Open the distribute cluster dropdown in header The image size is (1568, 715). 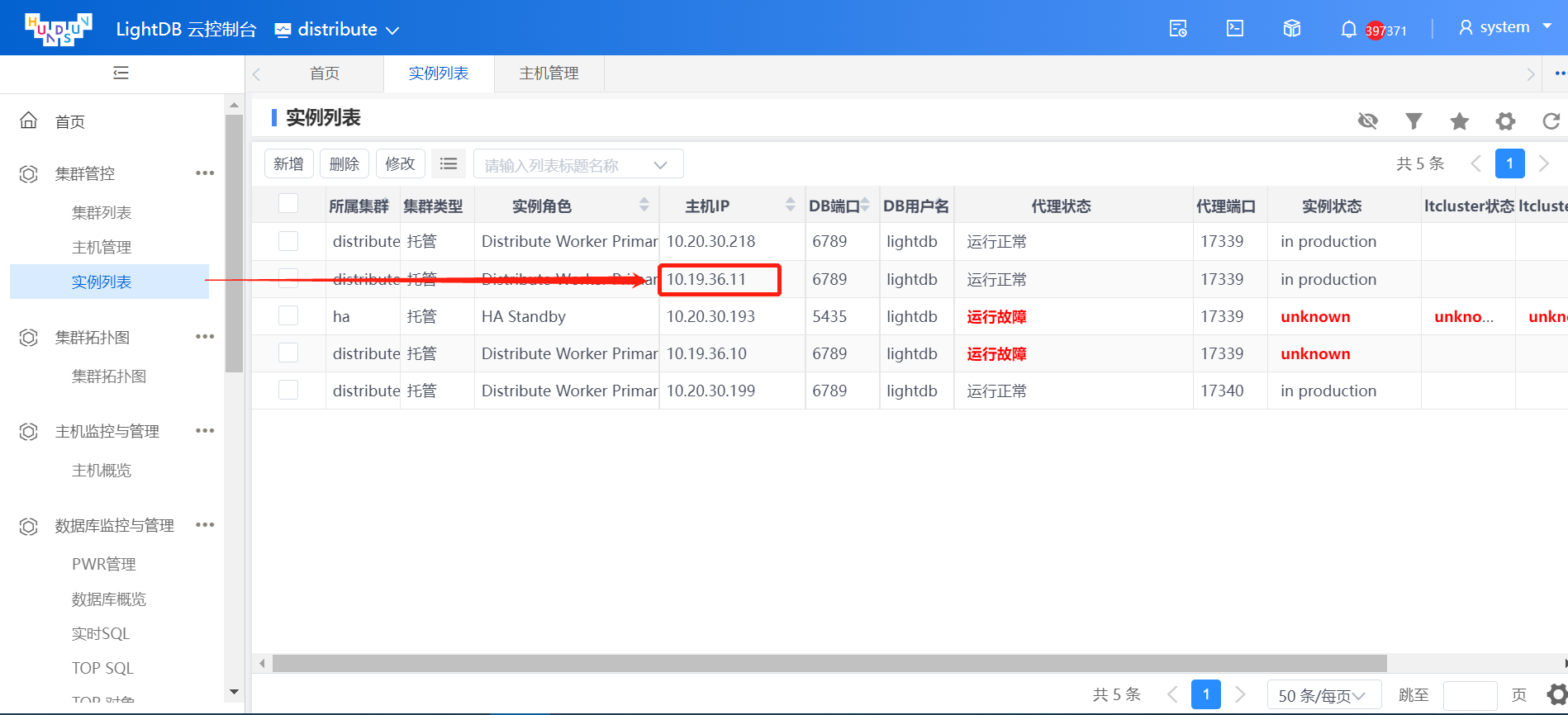point(337,30)
